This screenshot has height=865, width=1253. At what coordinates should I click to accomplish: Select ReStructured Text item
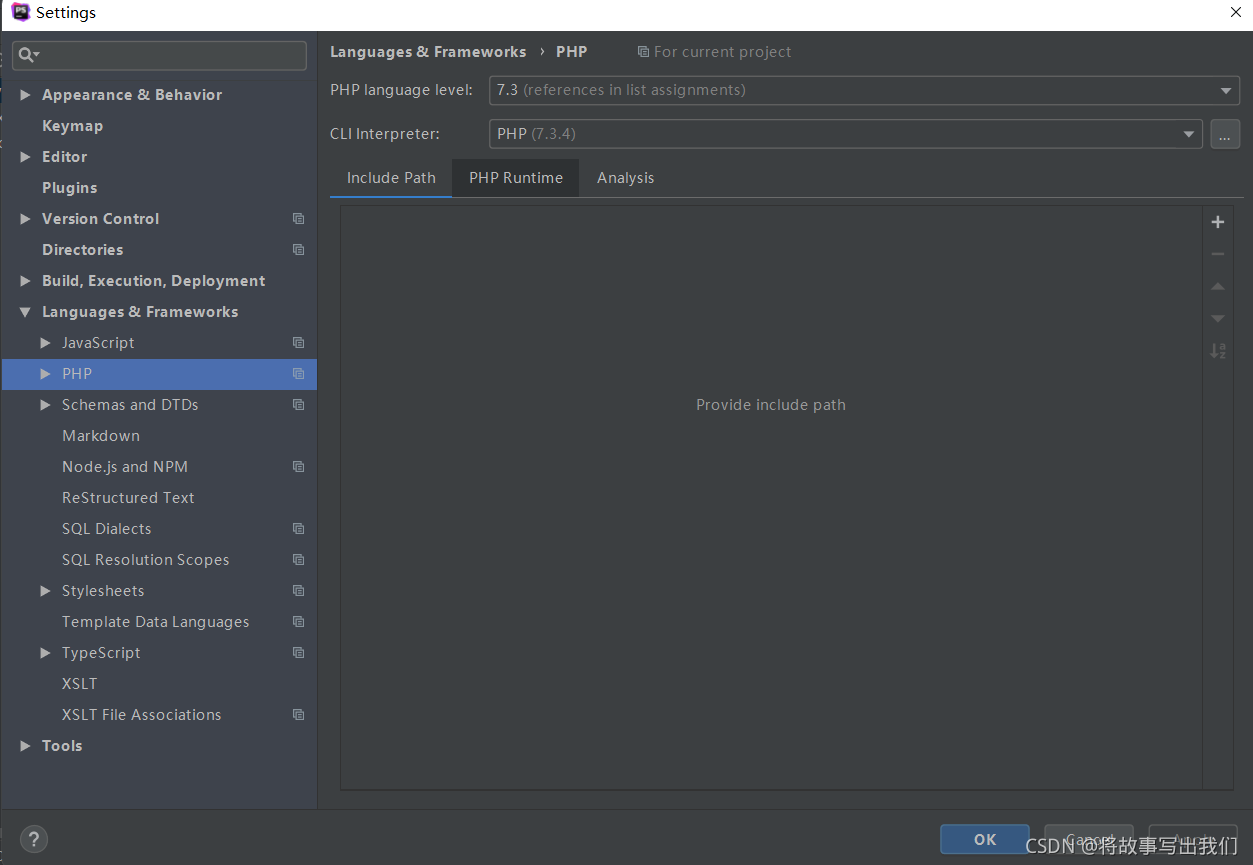(x=128, y=498)
